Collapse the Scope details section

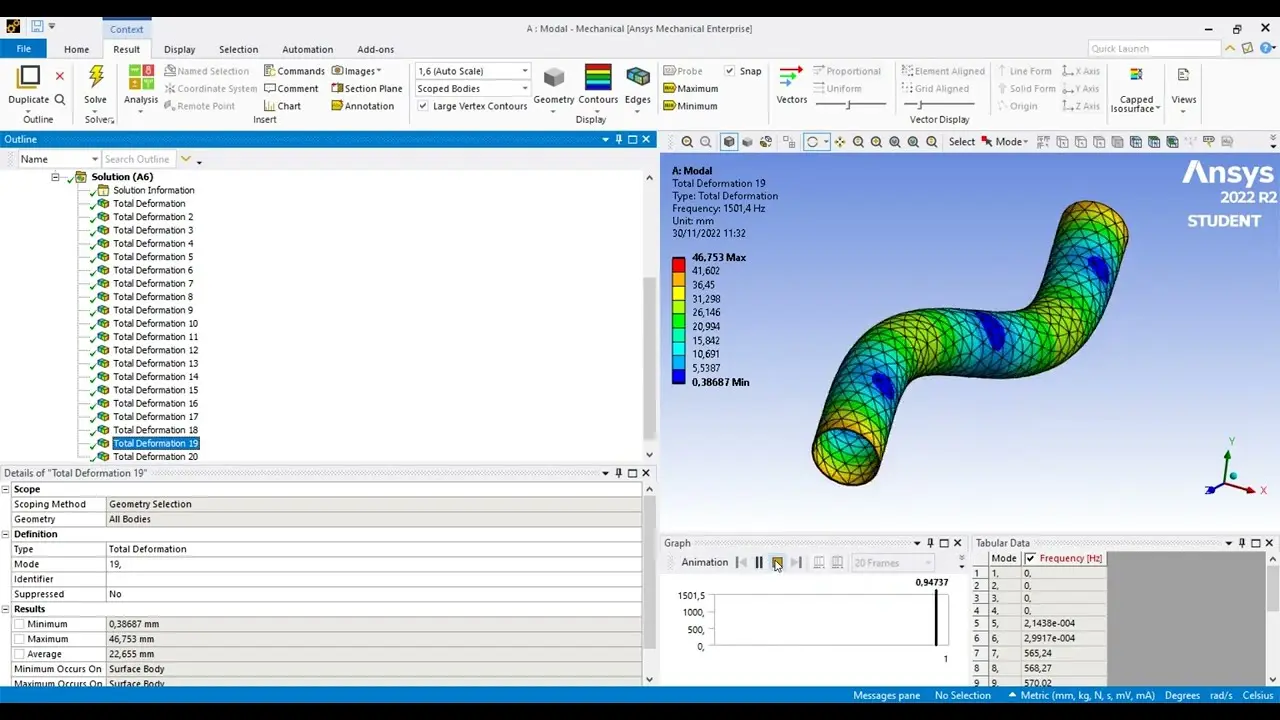(6, 489)
